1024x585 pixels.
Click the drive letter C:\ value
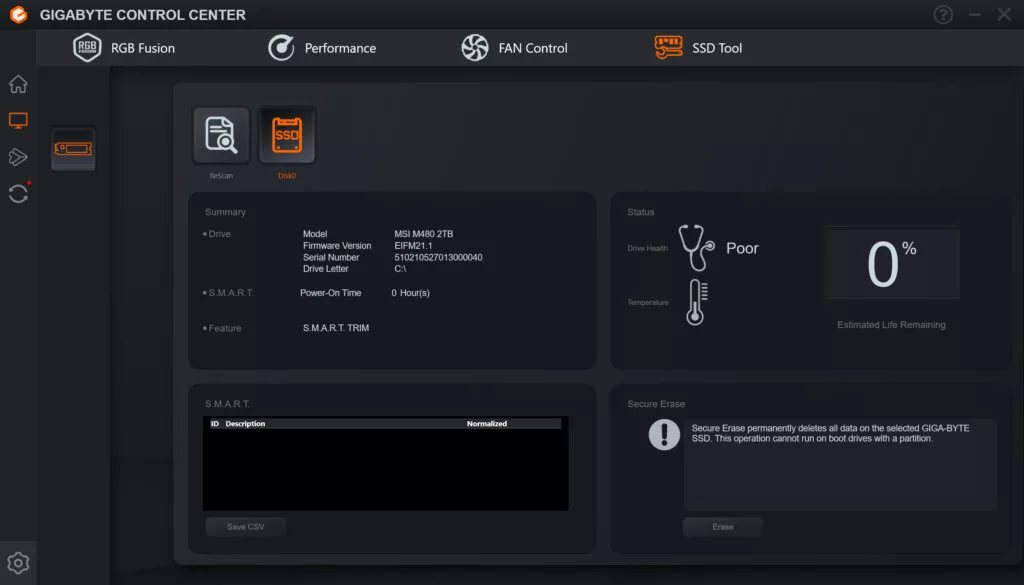point(400,268)
